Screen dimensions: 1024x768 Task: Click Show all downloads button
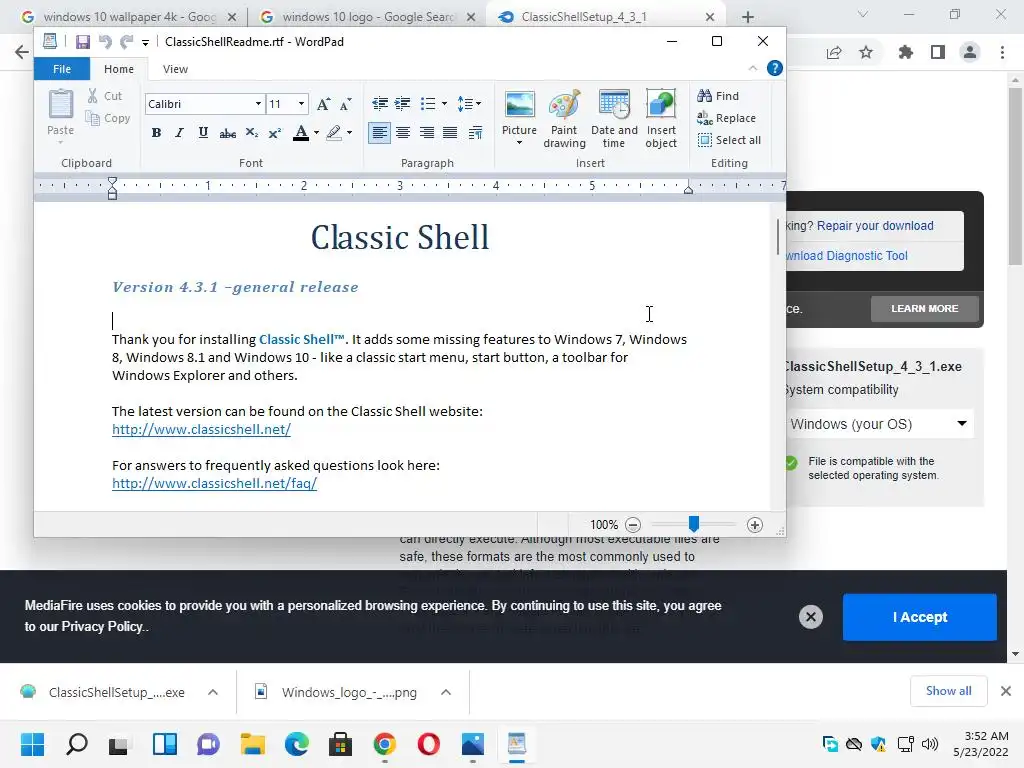tap(948, 691)
